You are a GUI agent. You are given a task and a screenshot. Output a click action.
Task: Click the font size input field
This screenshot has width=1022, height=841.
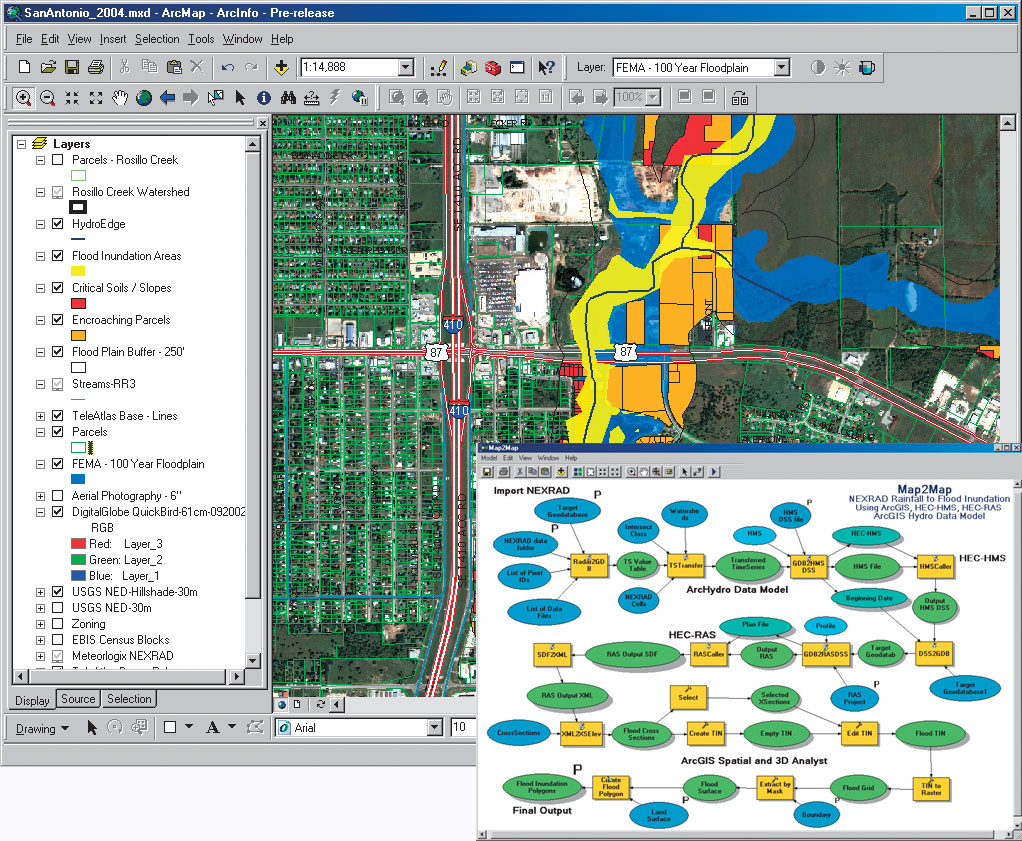click(x=462, y=728)
